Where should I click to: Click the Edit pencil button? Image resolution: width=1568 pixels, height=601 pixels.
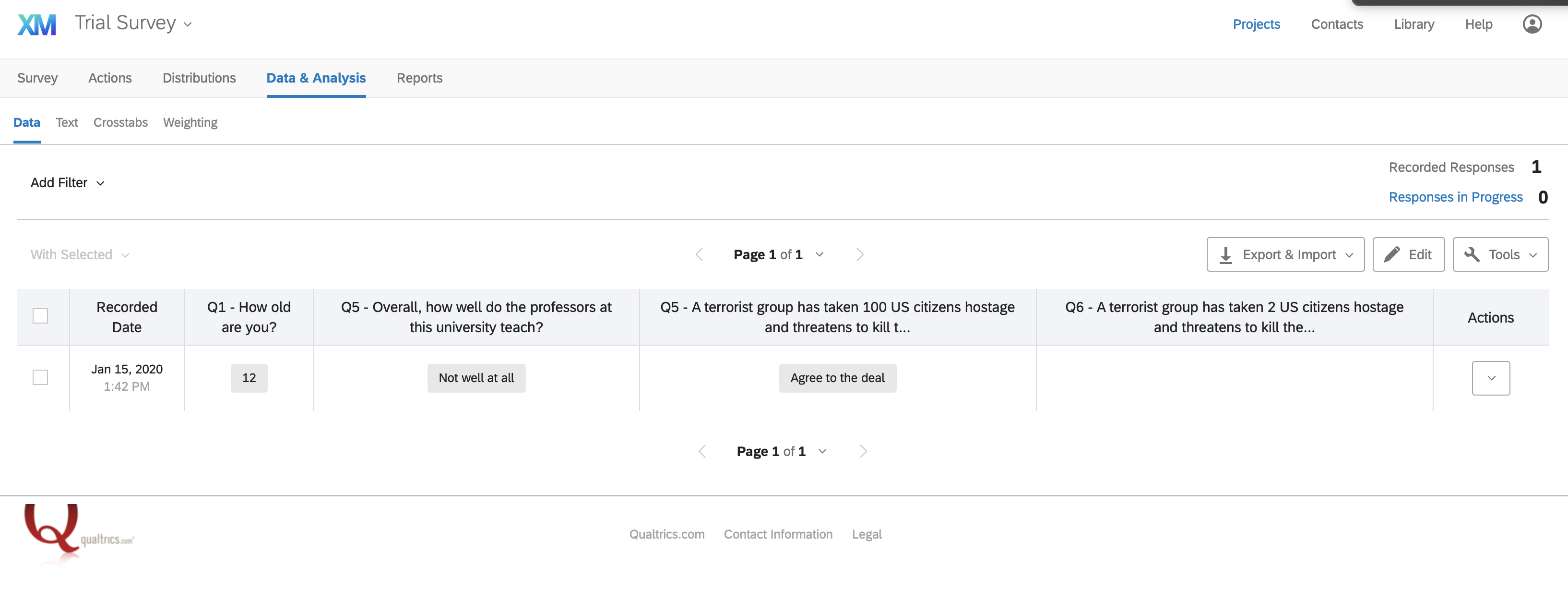click(1408, 254)
